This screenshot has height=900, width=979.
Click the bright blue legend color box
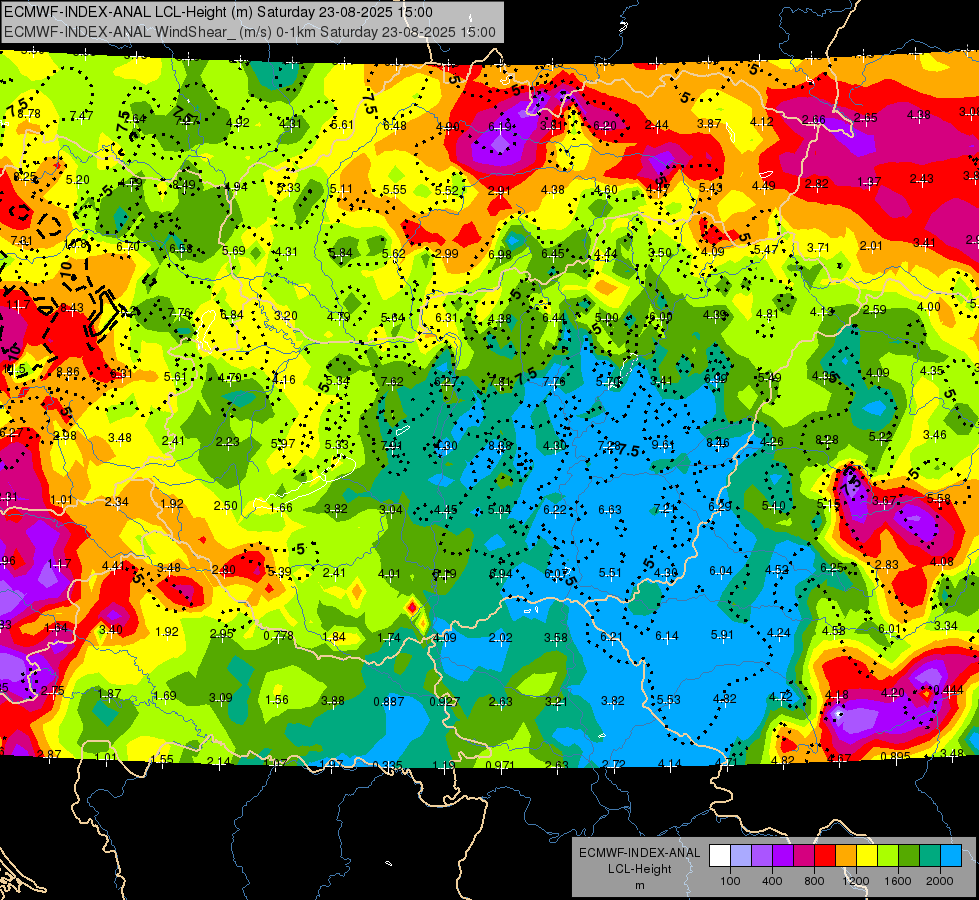click(951, 856)
